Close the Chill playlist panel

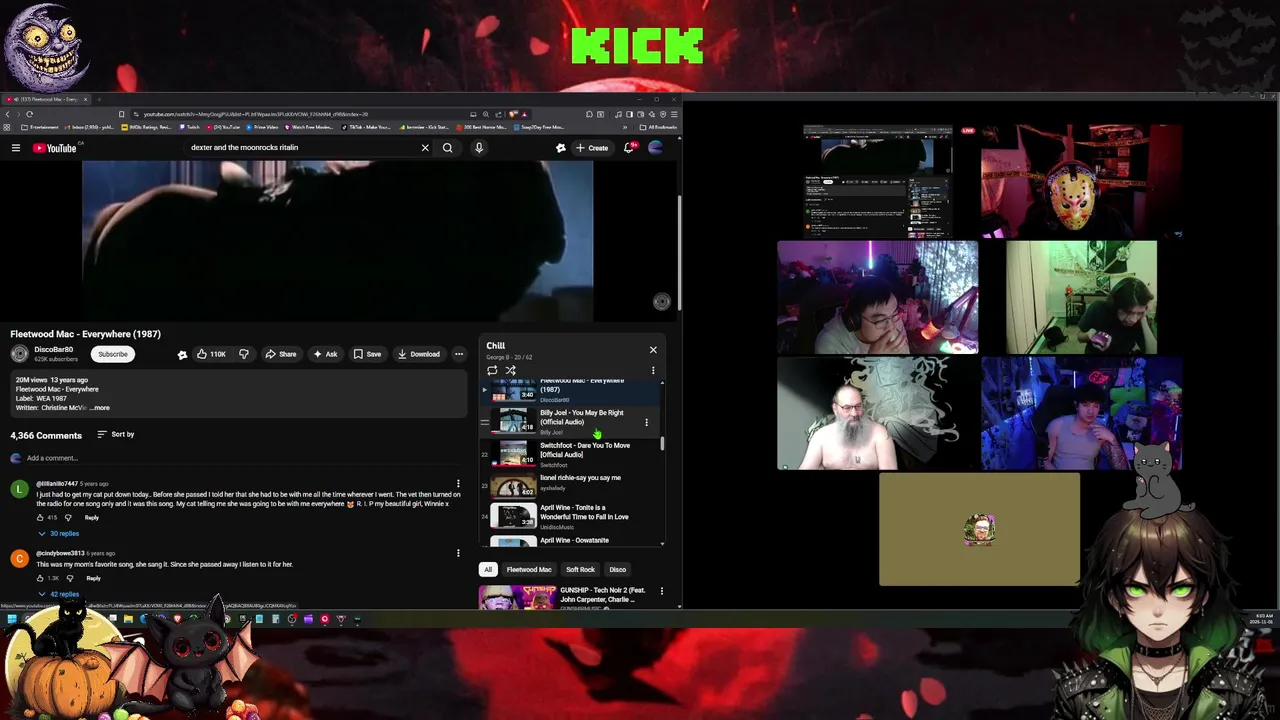653,350
